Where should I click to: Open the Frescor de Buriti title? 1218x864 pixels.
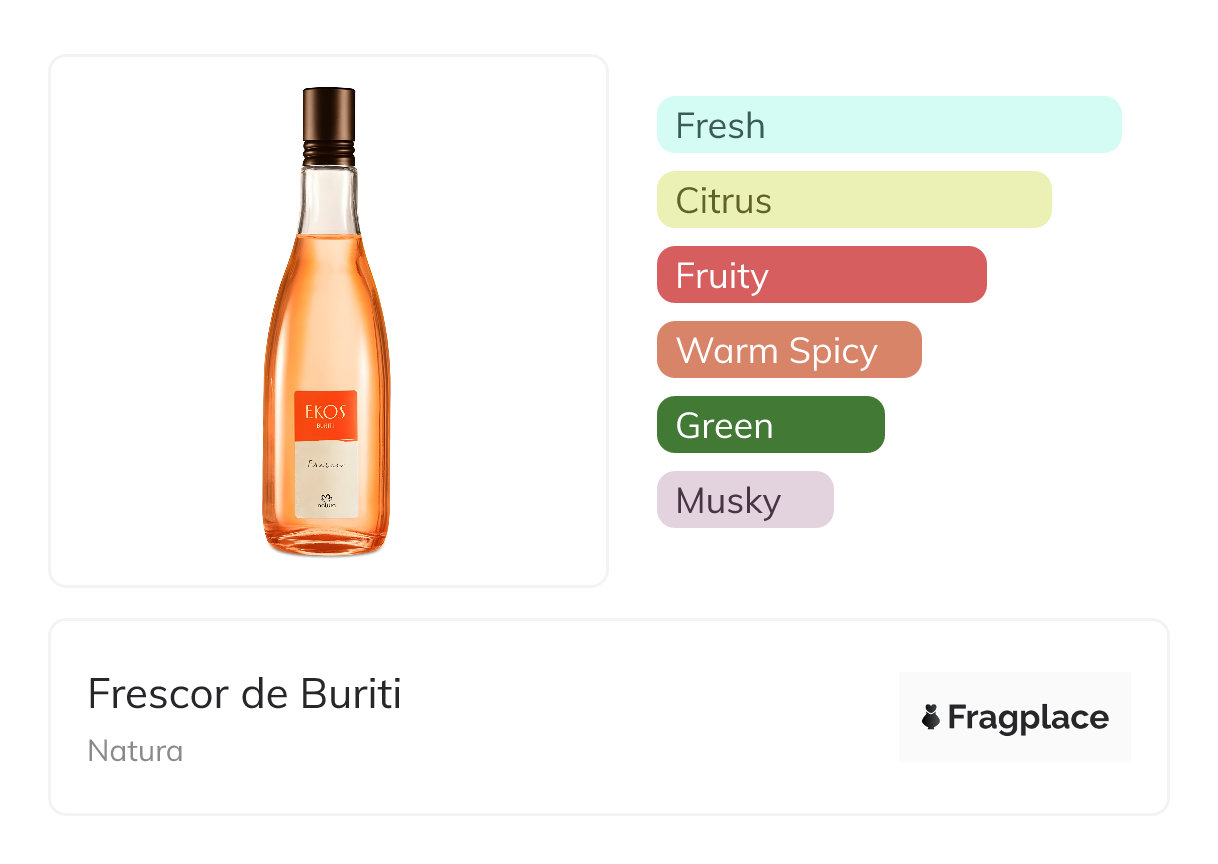[x=244, y=693]
